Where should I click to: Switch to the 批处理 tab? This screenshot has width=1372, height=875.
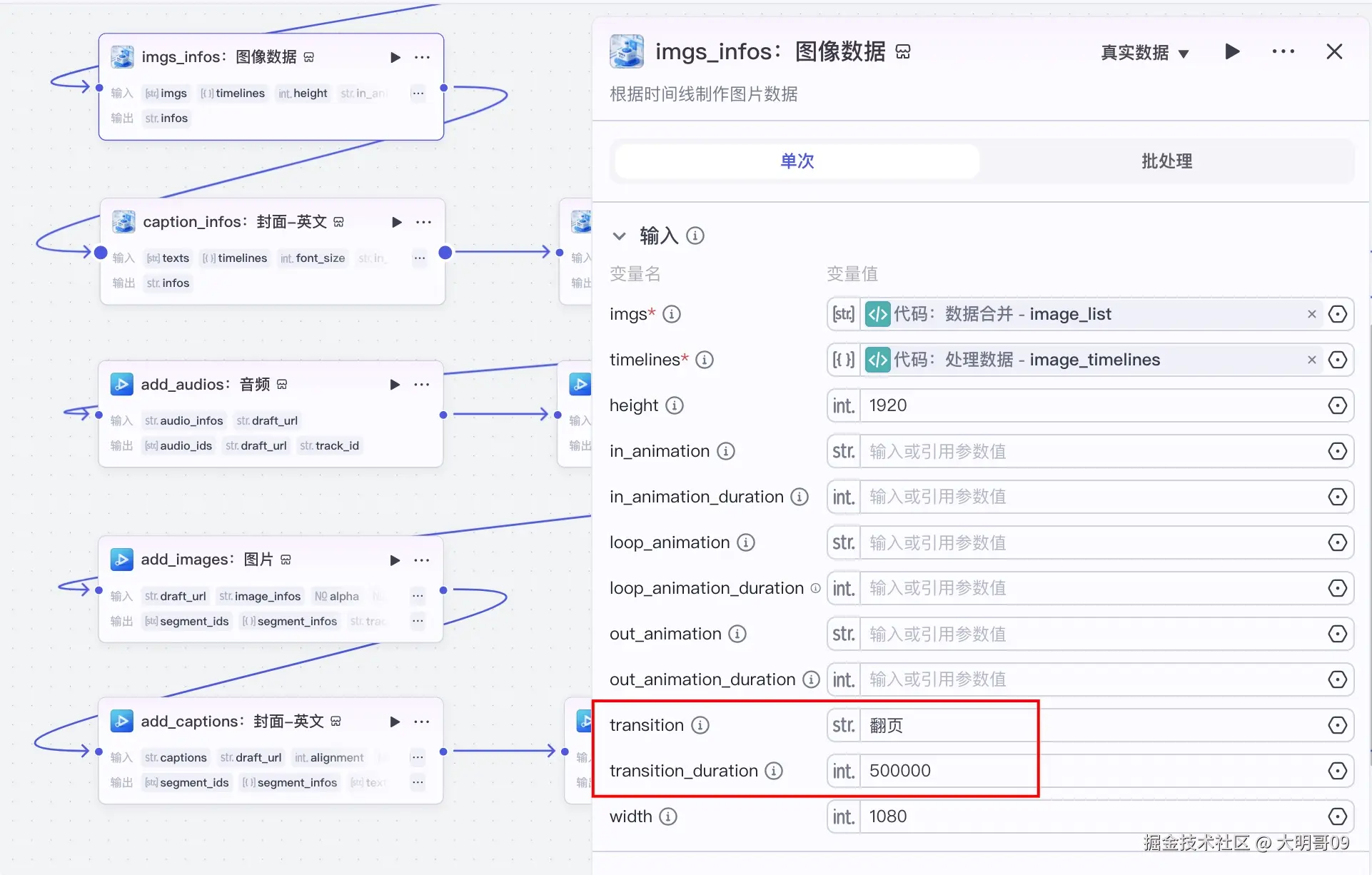(x=1166, y=161)
